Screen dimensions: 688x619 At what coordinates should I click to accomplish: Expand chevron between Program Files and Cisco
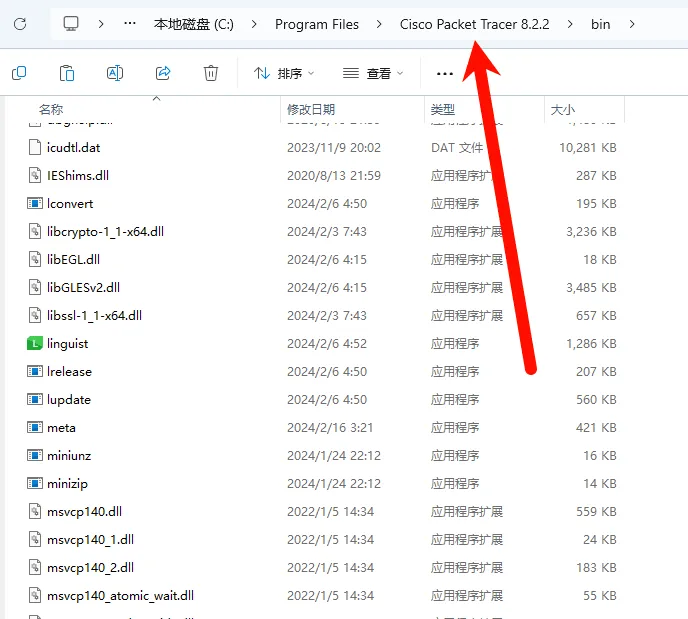click(x=379, y=24)
